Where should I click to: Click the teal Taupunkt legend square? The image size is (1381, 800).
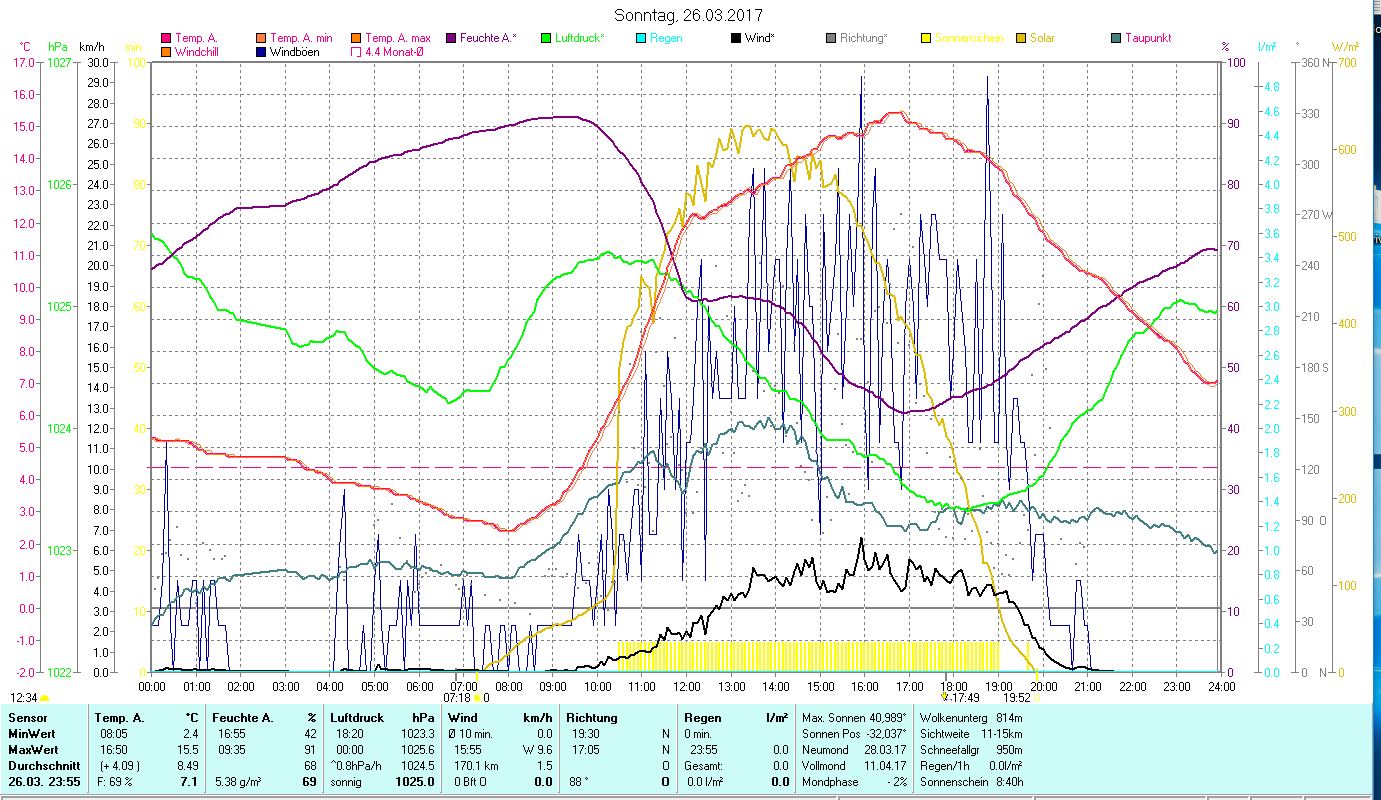tap(1116, 39)
